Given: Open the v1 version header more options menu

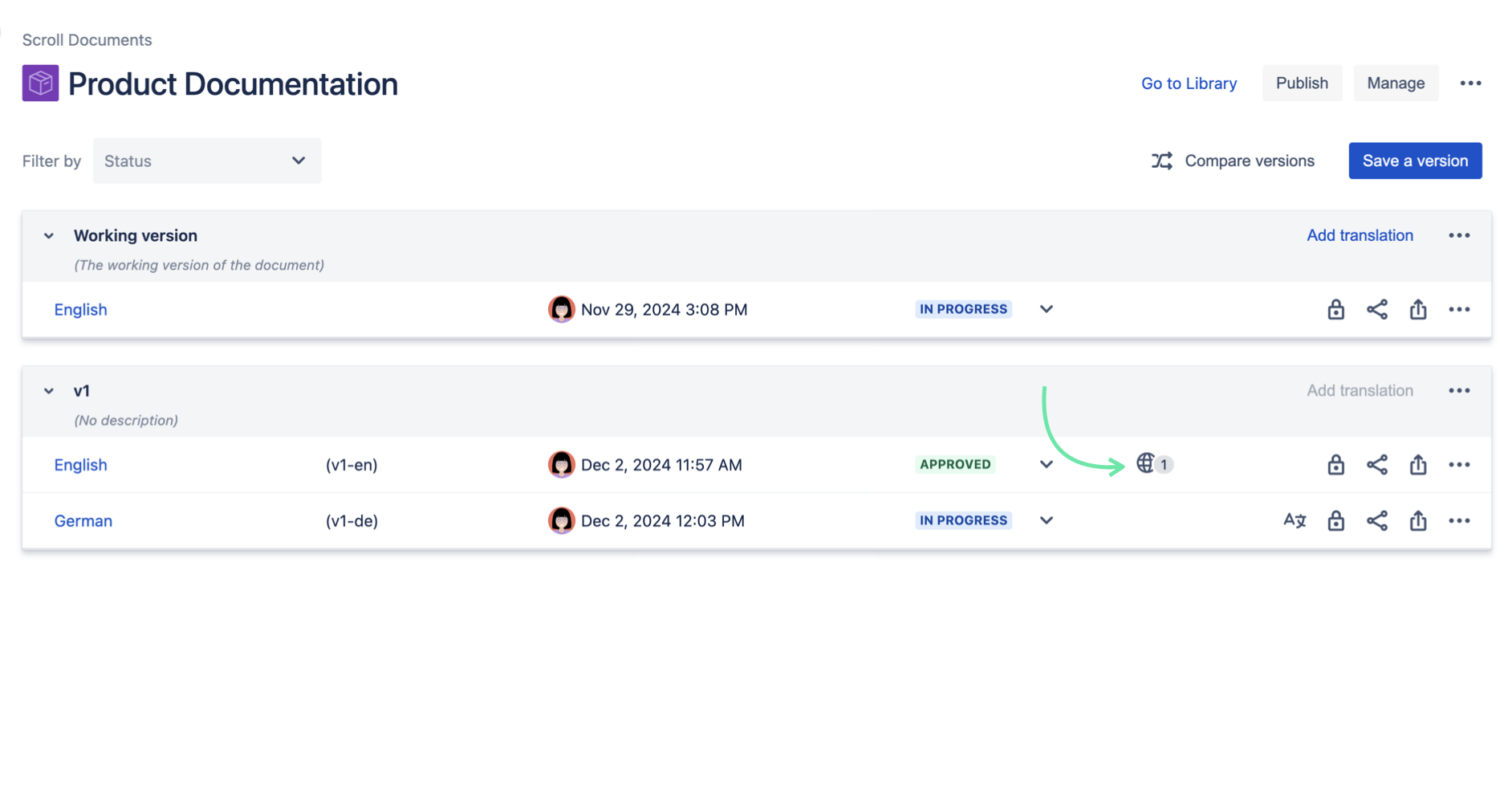Looking at the screenshot, I should tap(1459, 391).
